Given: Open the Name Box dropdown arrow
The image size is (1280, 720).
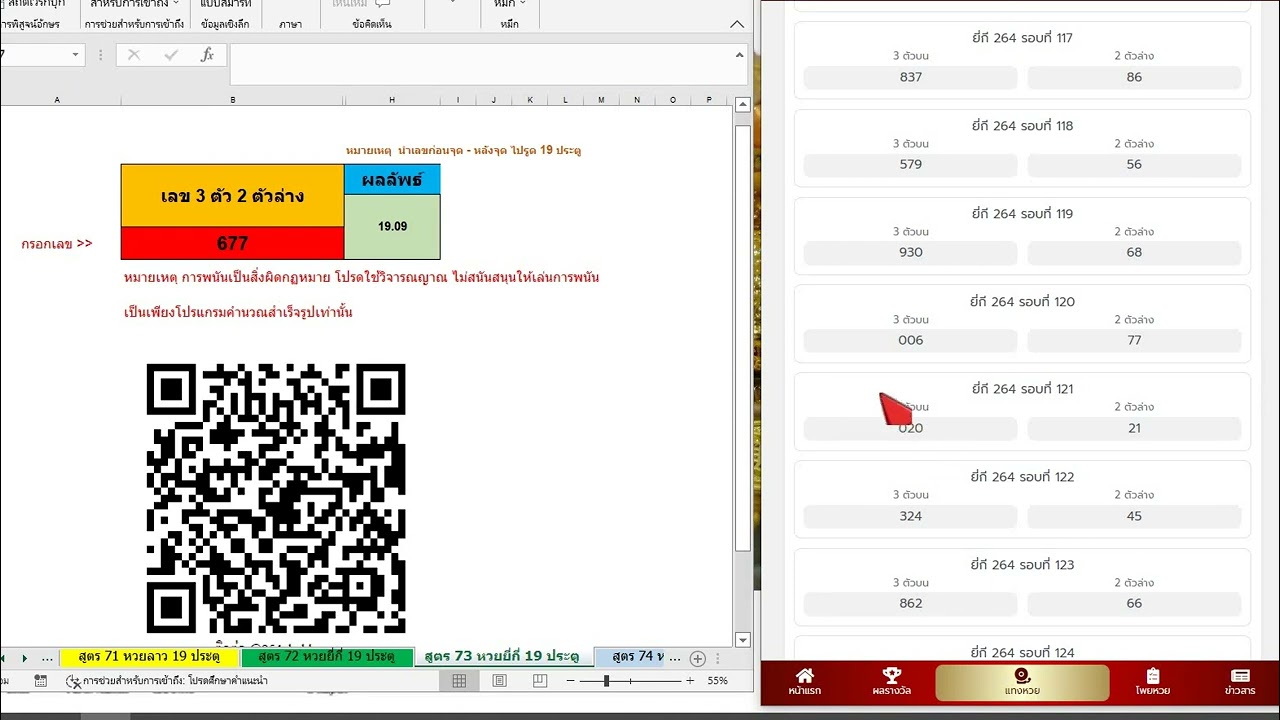Looking at the screenshot, I should (x=75, y=55).
